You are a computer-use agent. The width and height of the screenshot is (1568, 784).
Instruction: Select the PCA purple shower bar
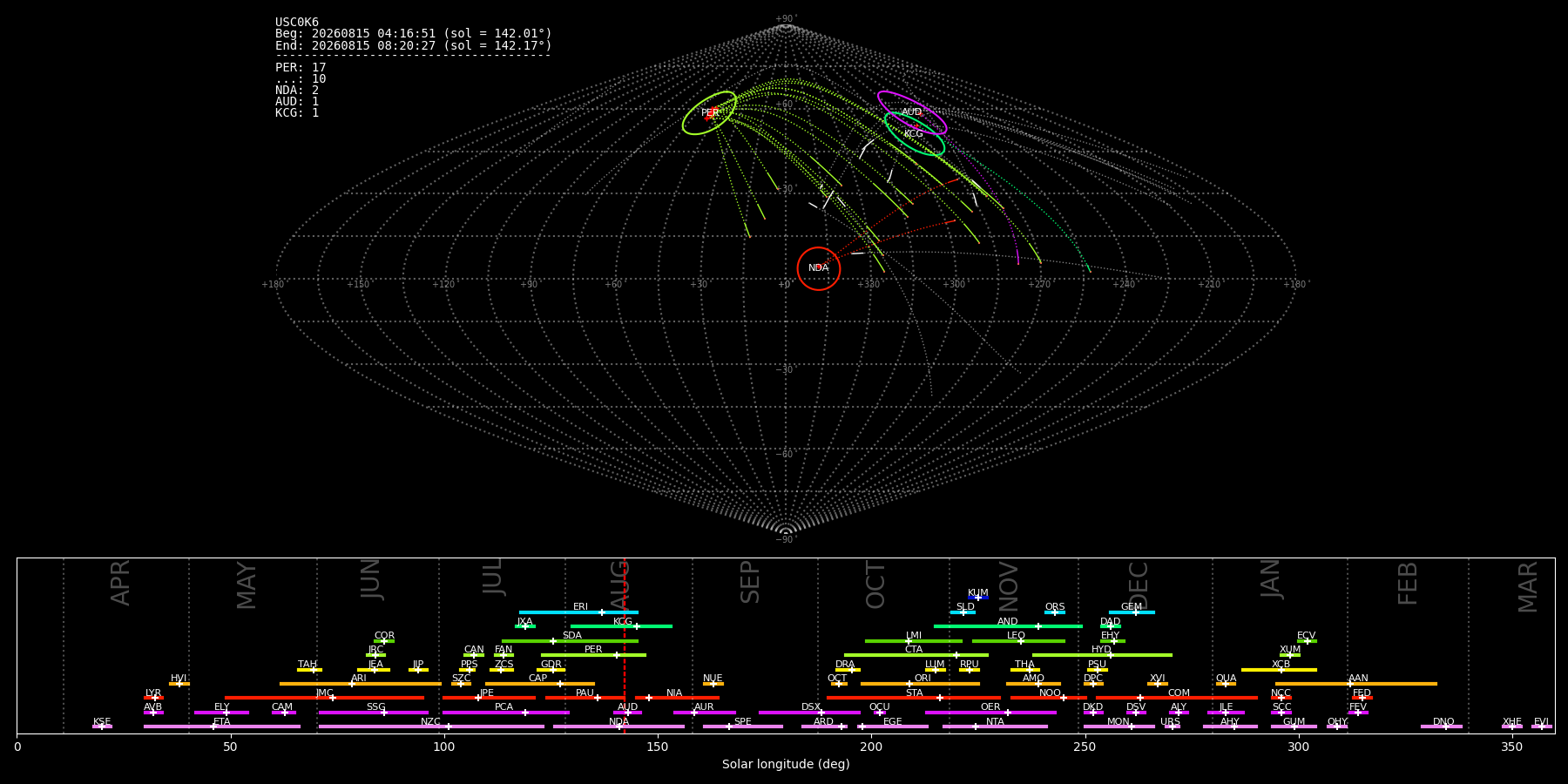click(x=505, y=713)
